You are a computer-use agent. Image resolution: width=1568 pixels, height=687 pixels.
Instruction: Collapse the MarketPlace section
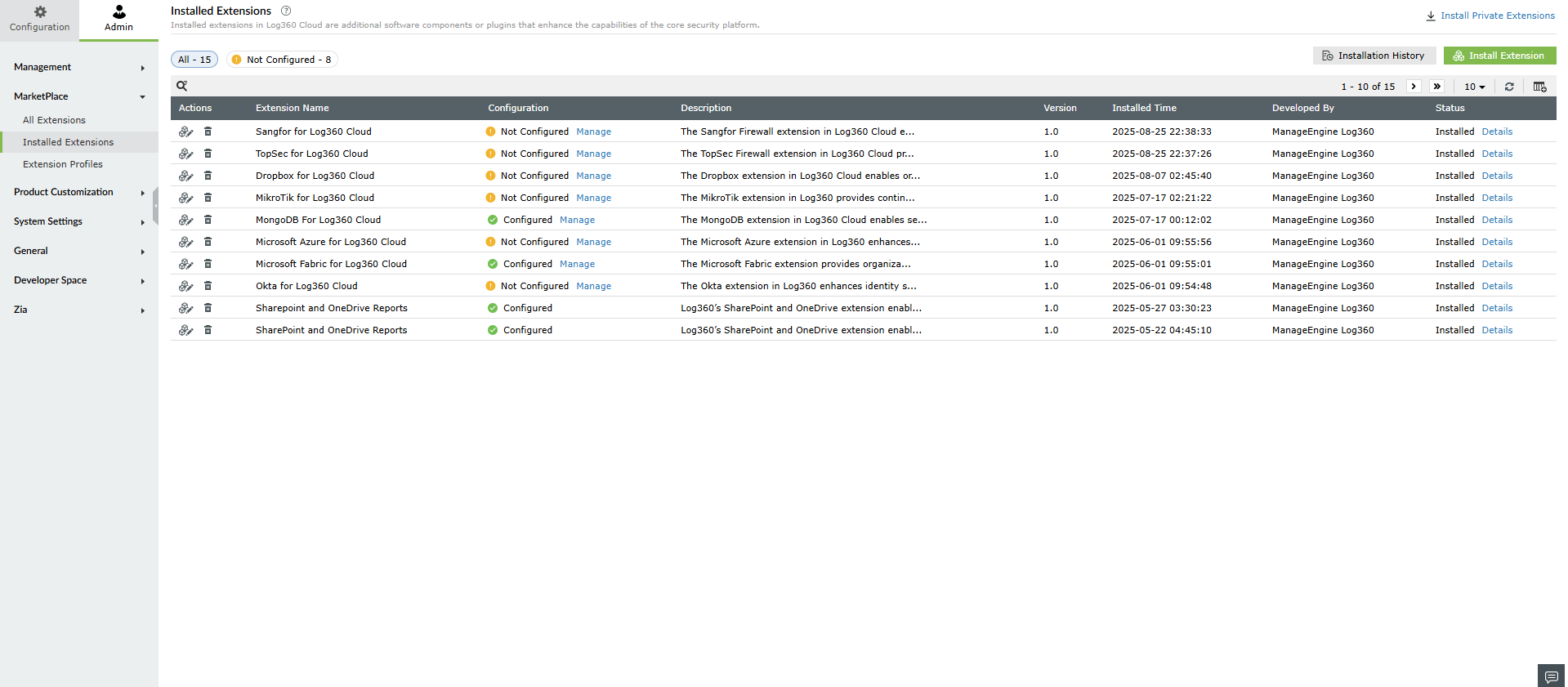tap(79, 96)
